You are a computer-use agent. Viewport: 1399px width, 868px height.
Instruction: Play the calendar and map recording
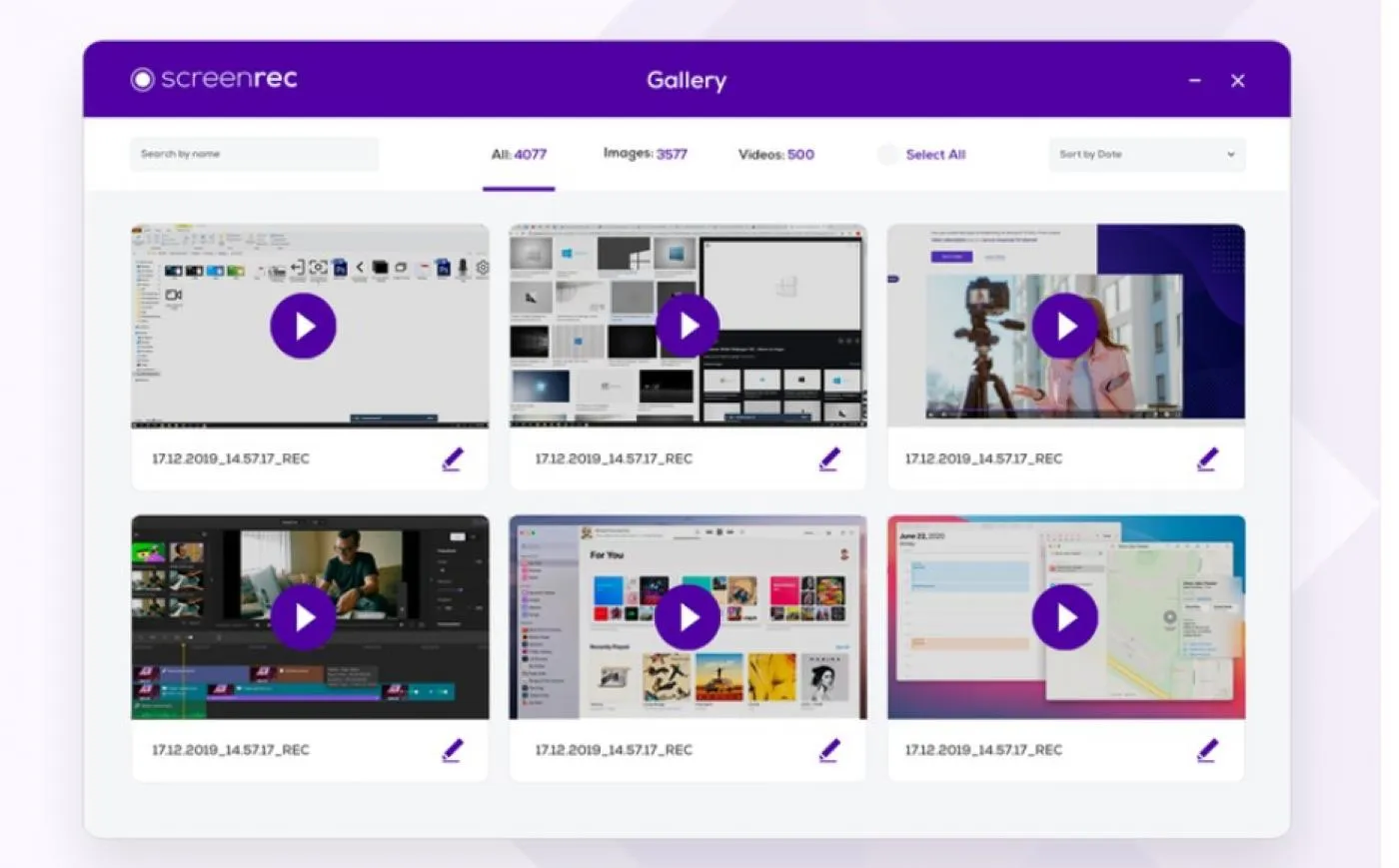point(1065,617)
